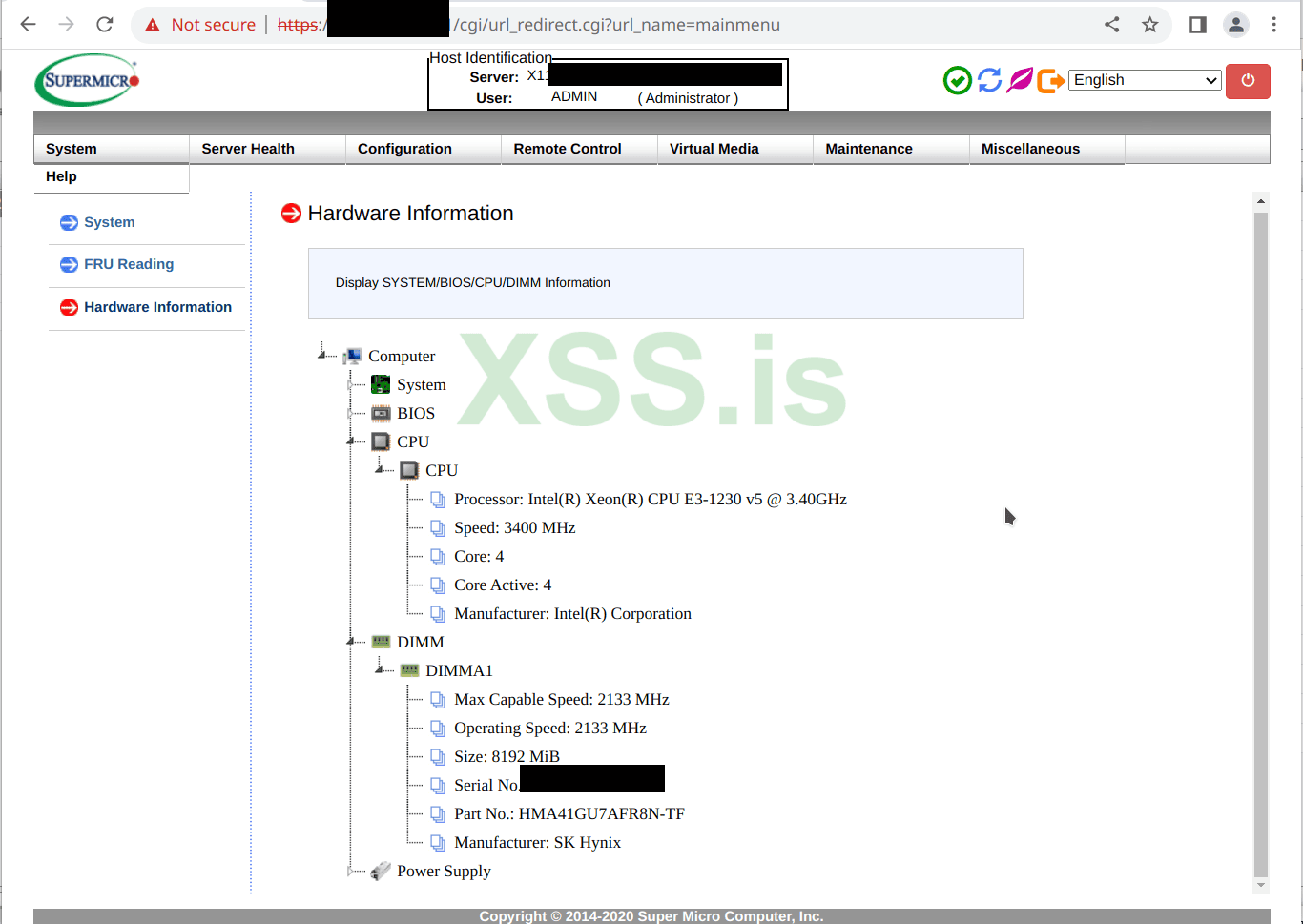Click the purple feather indicator icon
Viewport: 1303px width, 924px height.
click(x=1020, y=80)
